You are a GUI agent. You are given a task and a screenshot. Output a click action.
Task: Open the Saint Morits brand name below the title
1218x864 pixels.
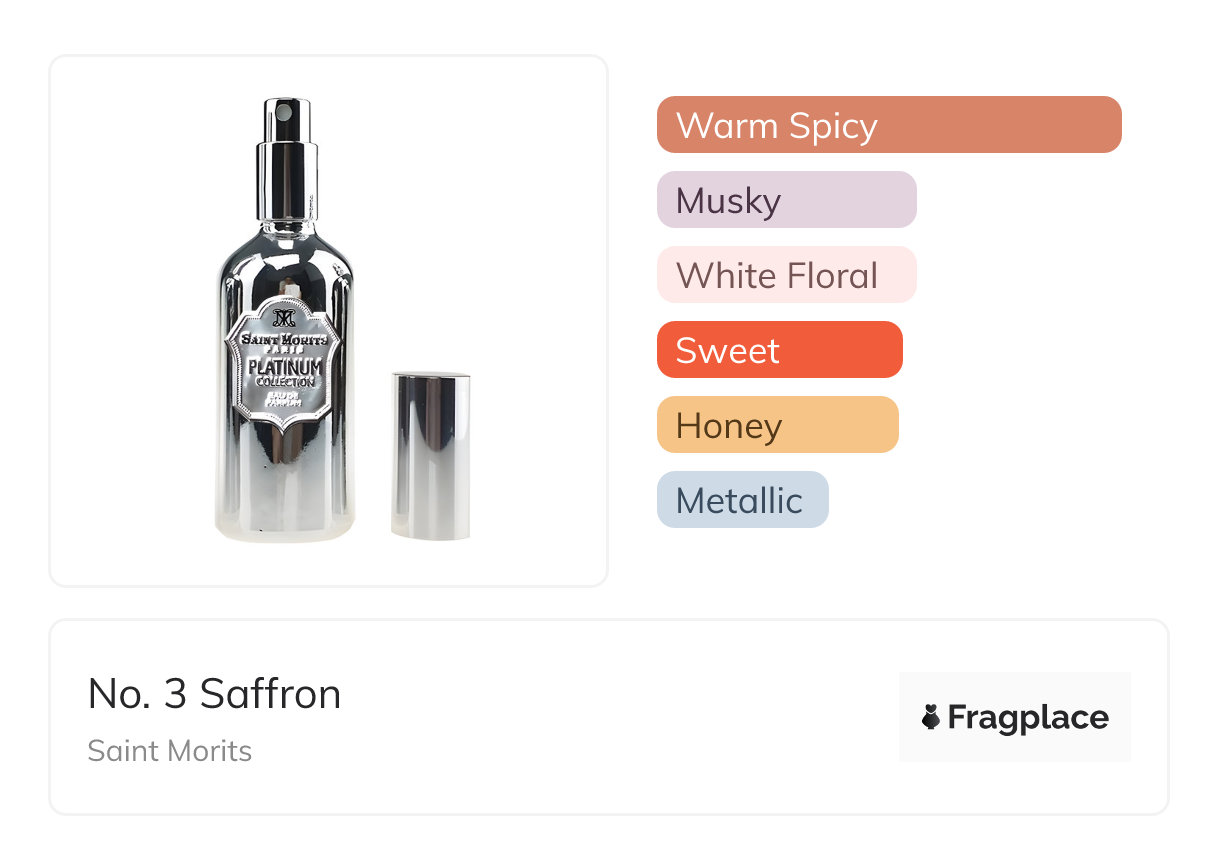[x=169, y=751]
